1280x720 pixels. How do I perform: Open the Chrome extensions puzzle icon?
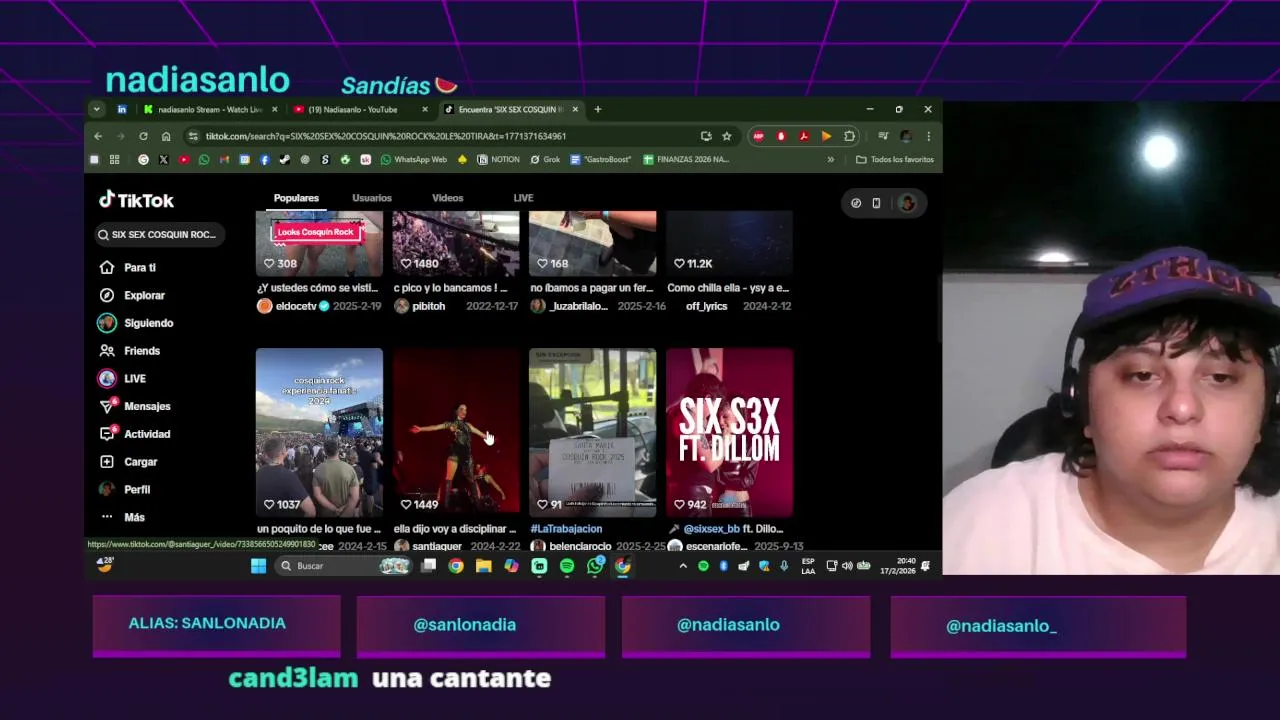(849, 136)
